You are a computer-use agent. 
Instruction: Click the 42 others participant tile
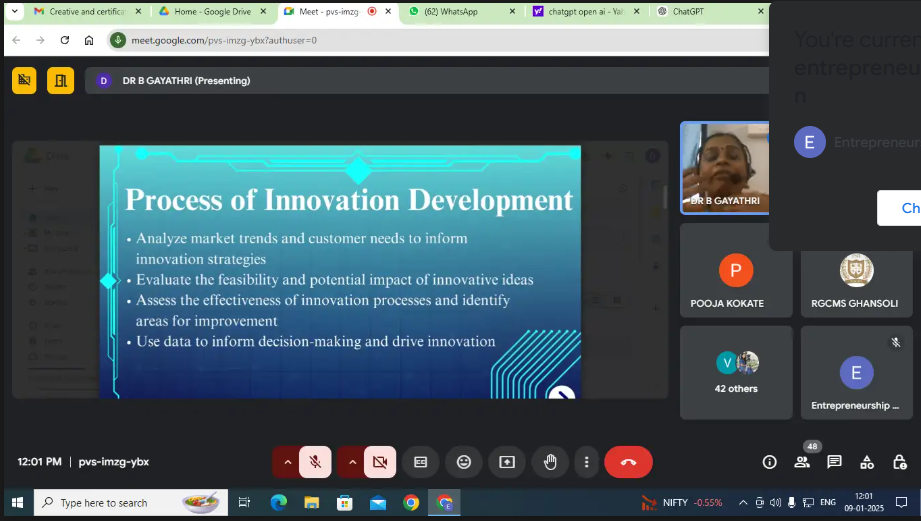736,372
